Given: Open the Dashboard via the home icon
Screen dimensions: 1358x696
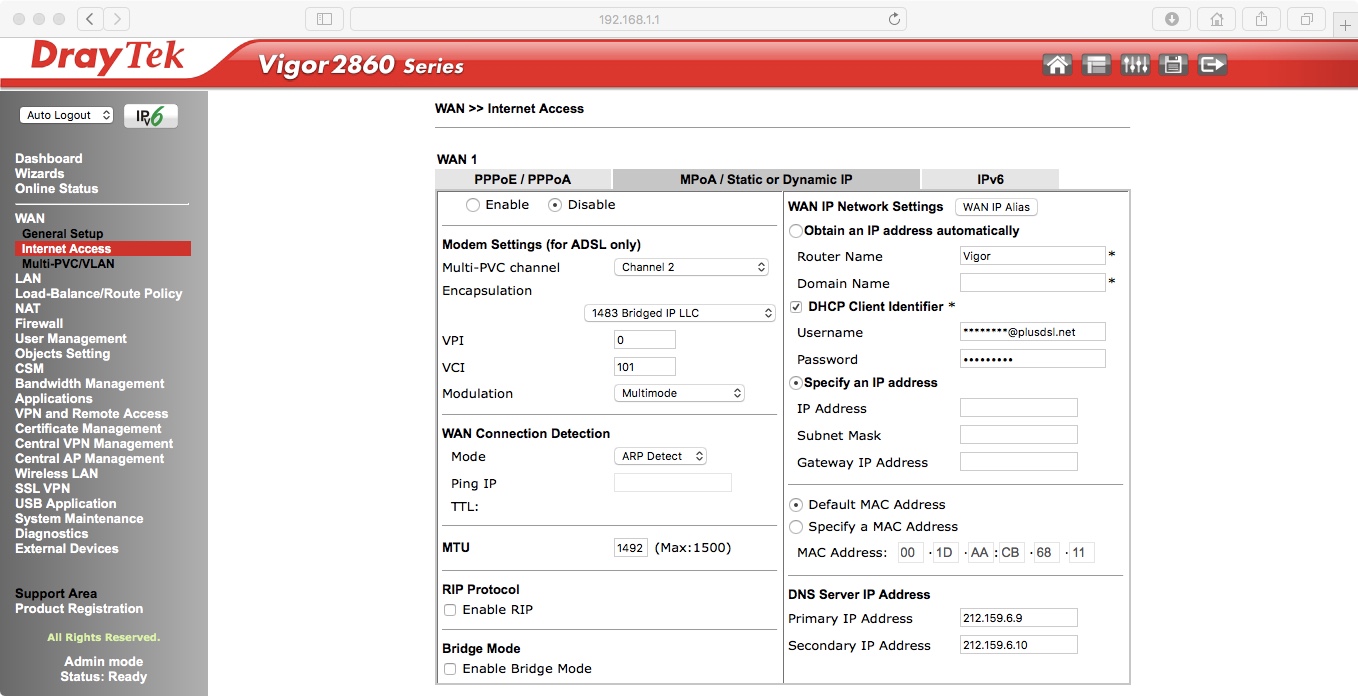Looking at the screenshot, I should click(1057, 62).
